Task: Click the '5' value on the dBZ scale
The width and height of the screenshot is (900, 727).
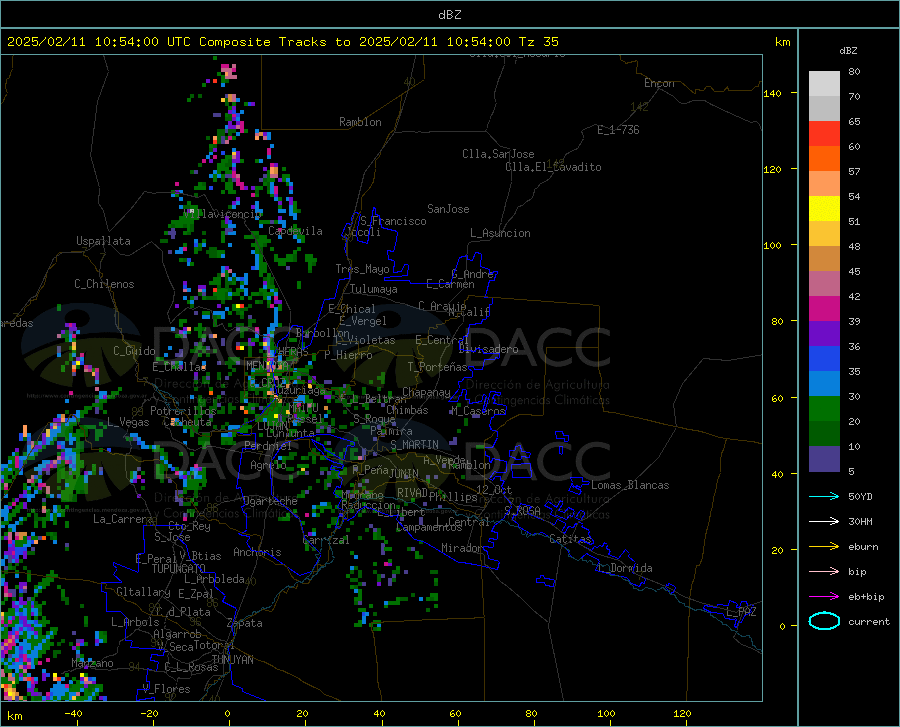Action: pyautogui.click(x=851, y=472)
